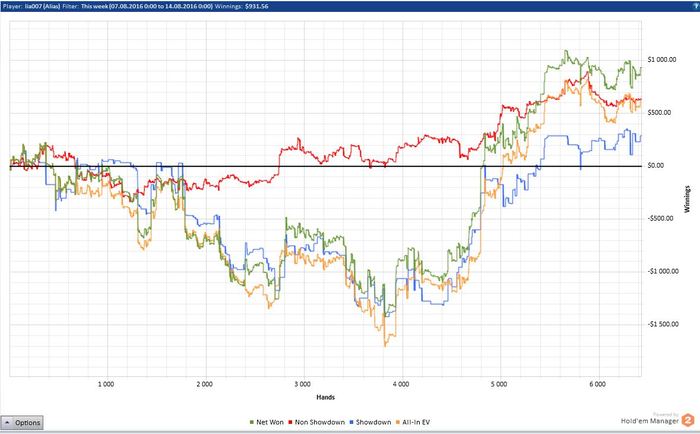The width and height of the screenshot is (700, 434).
Task: Click the "$1 000.00" y-axis label
Action: point(662,59)
